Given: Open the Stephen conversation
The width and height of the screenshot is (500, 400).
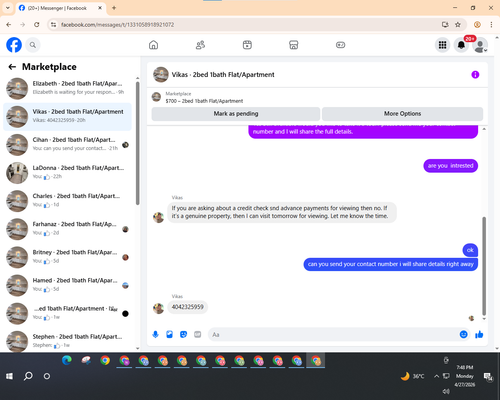Looking at the screenshot, I should (67, 341).
